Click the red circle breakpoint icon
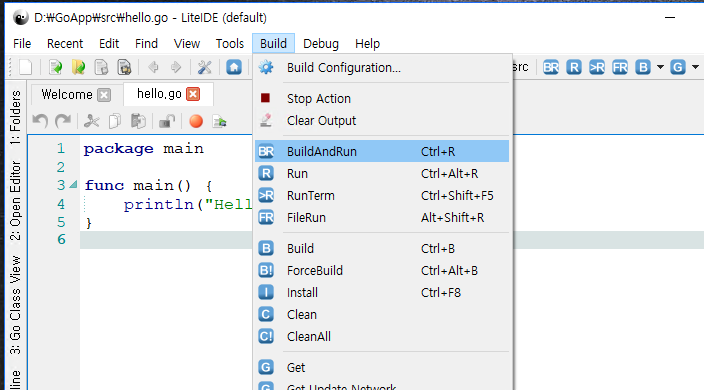Image resolution: width=704 pixels, height=390 pixels. [x=196, y=121]
